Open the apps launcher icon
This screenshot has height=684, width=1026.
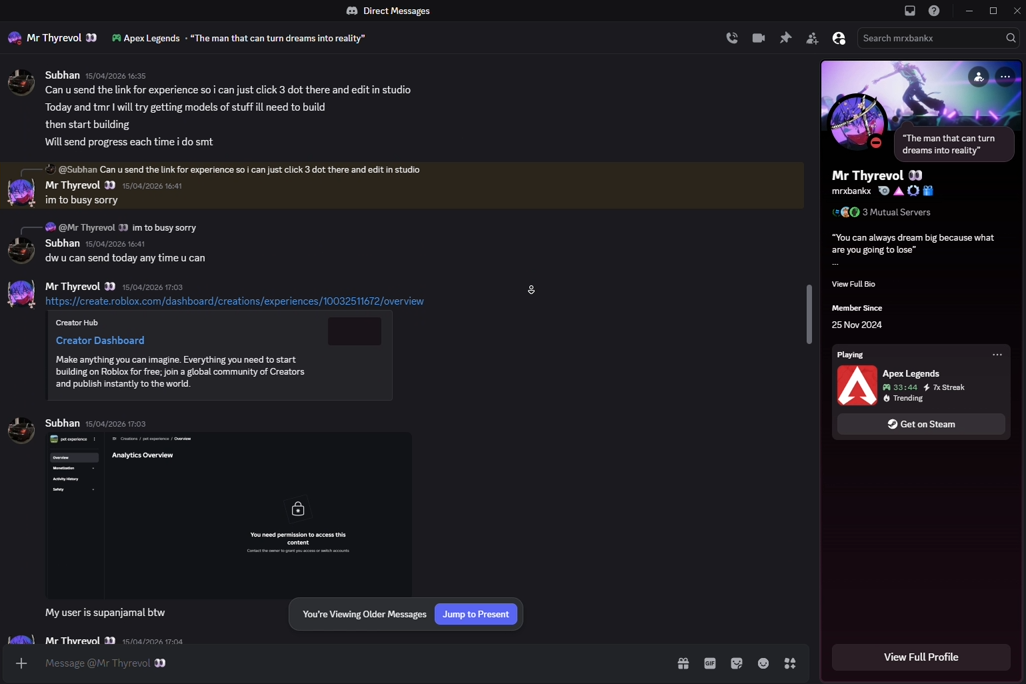(790, 663)
